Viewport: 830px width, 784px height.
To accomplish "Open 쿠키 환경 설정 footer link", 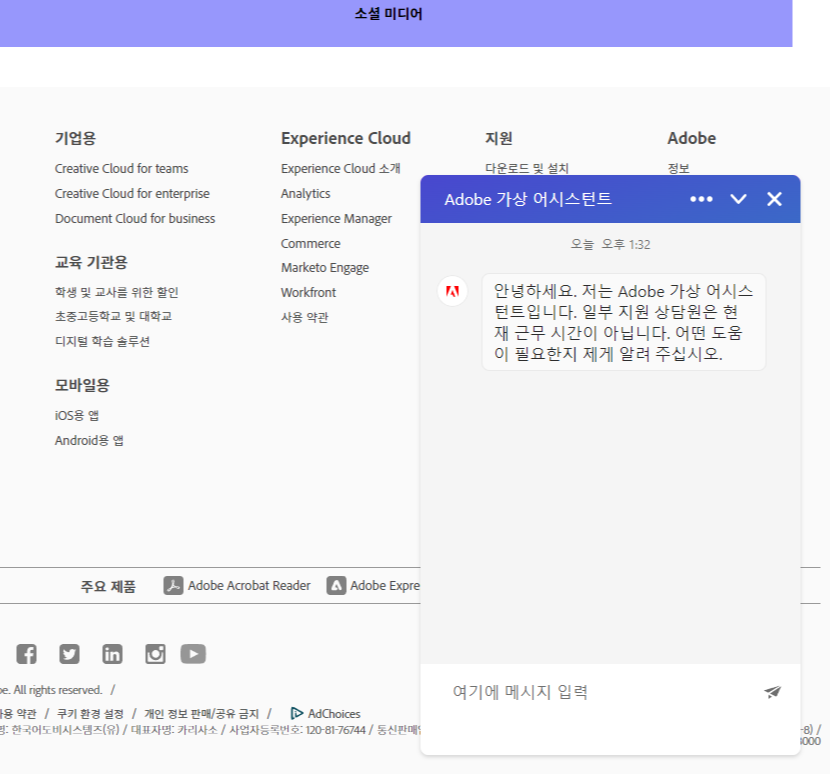I will pos(90,714).
